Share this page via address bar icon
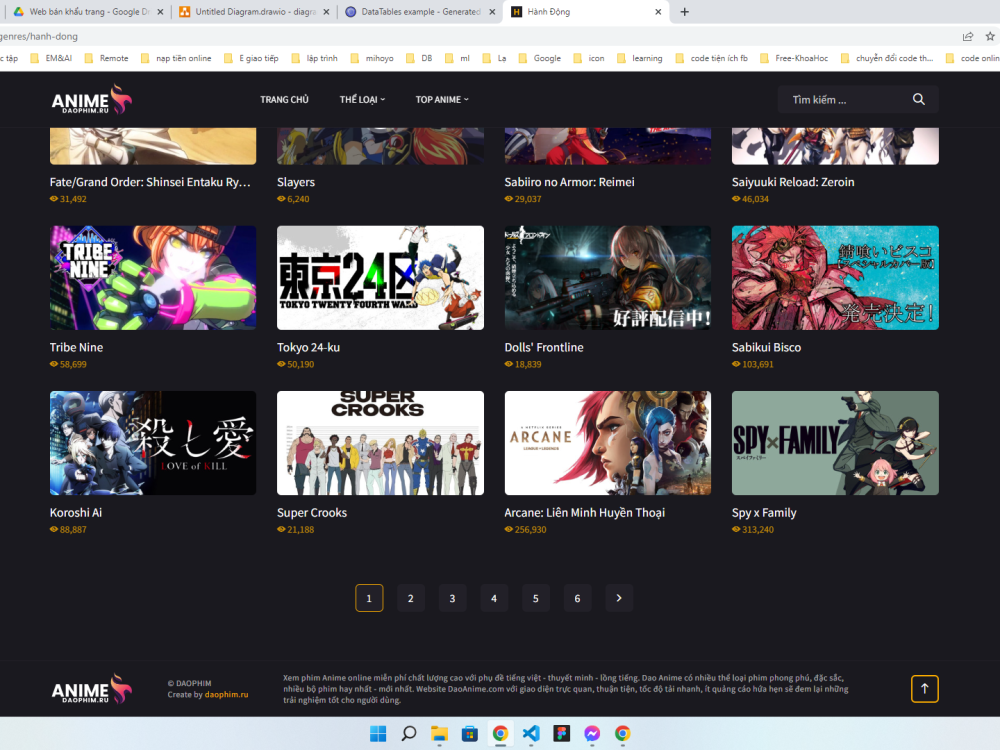This screenshot has width=1000, height=750. [x=967, y=36]
